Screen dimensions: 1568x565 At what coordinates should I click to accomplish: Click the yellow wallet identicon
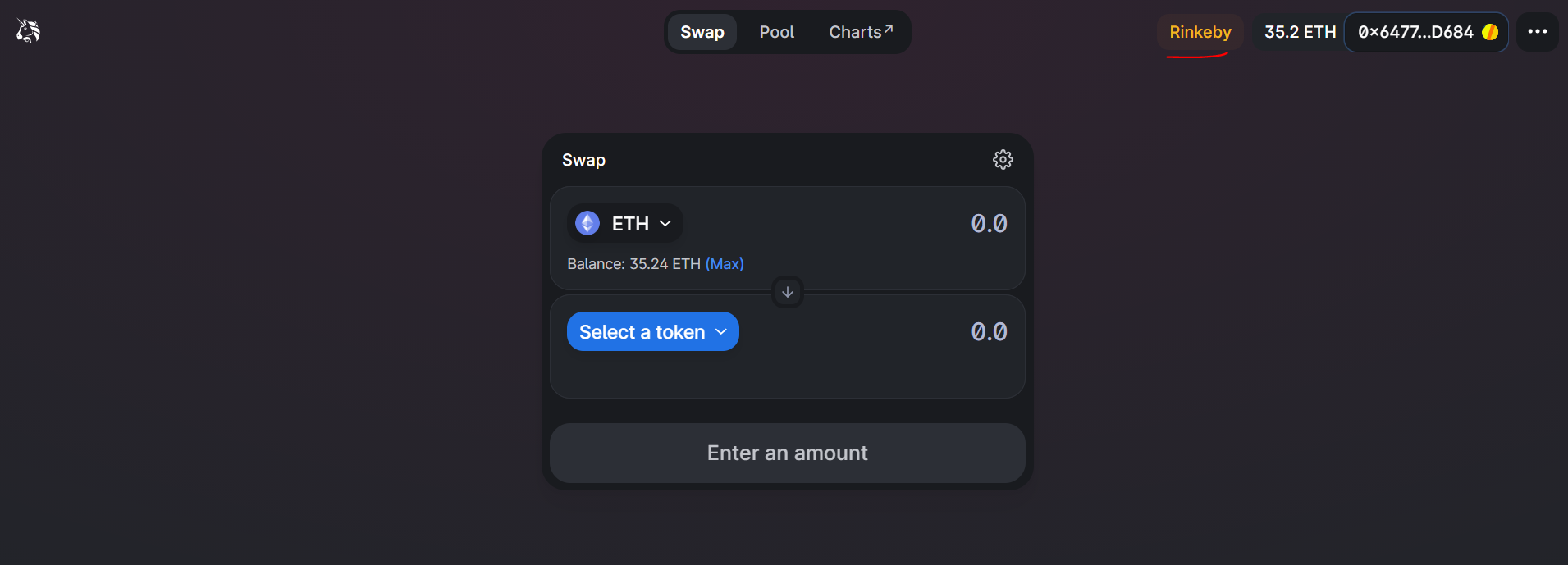click(1490, 32)
